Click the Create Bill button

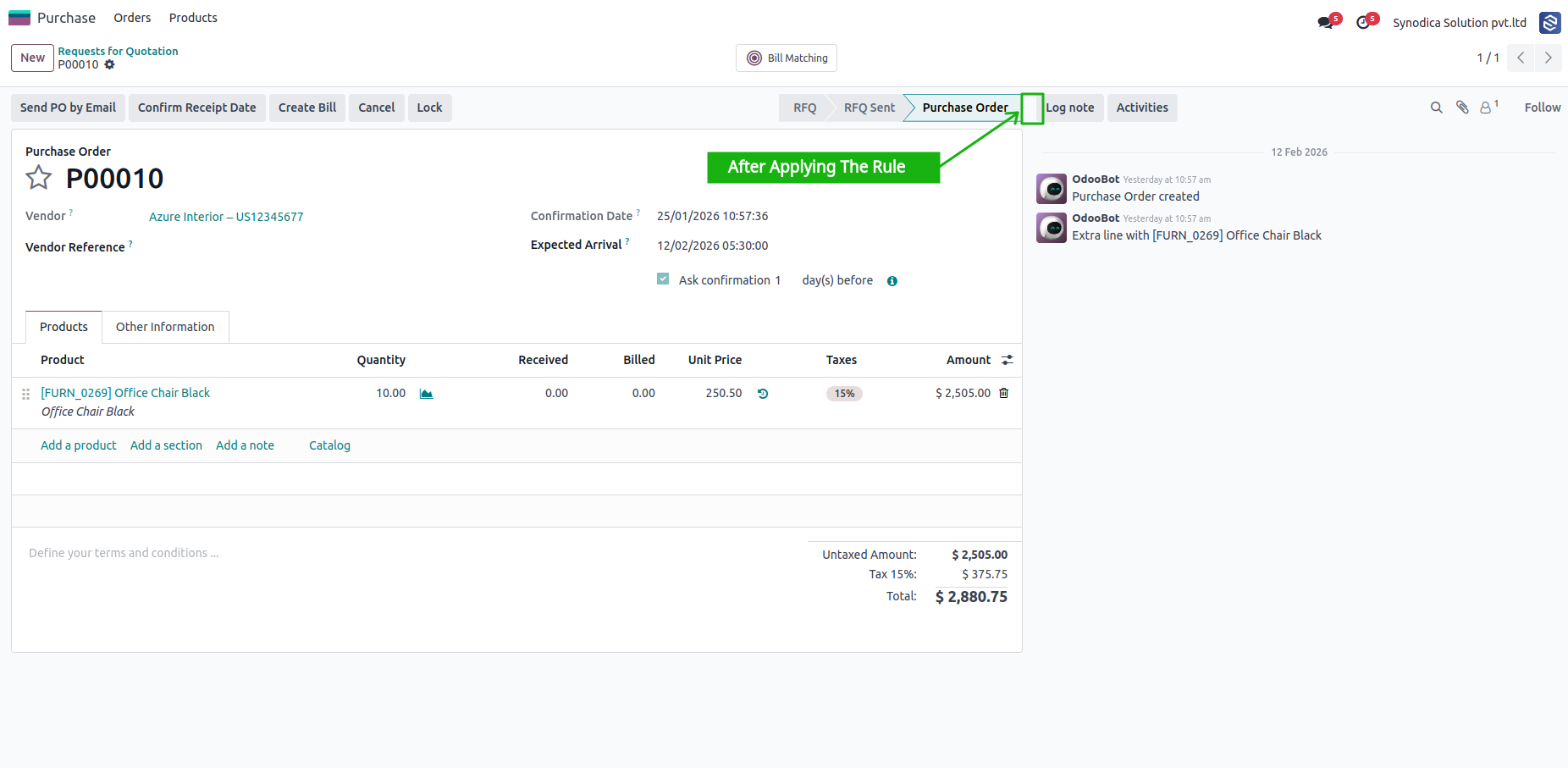(x=307, y=108)
